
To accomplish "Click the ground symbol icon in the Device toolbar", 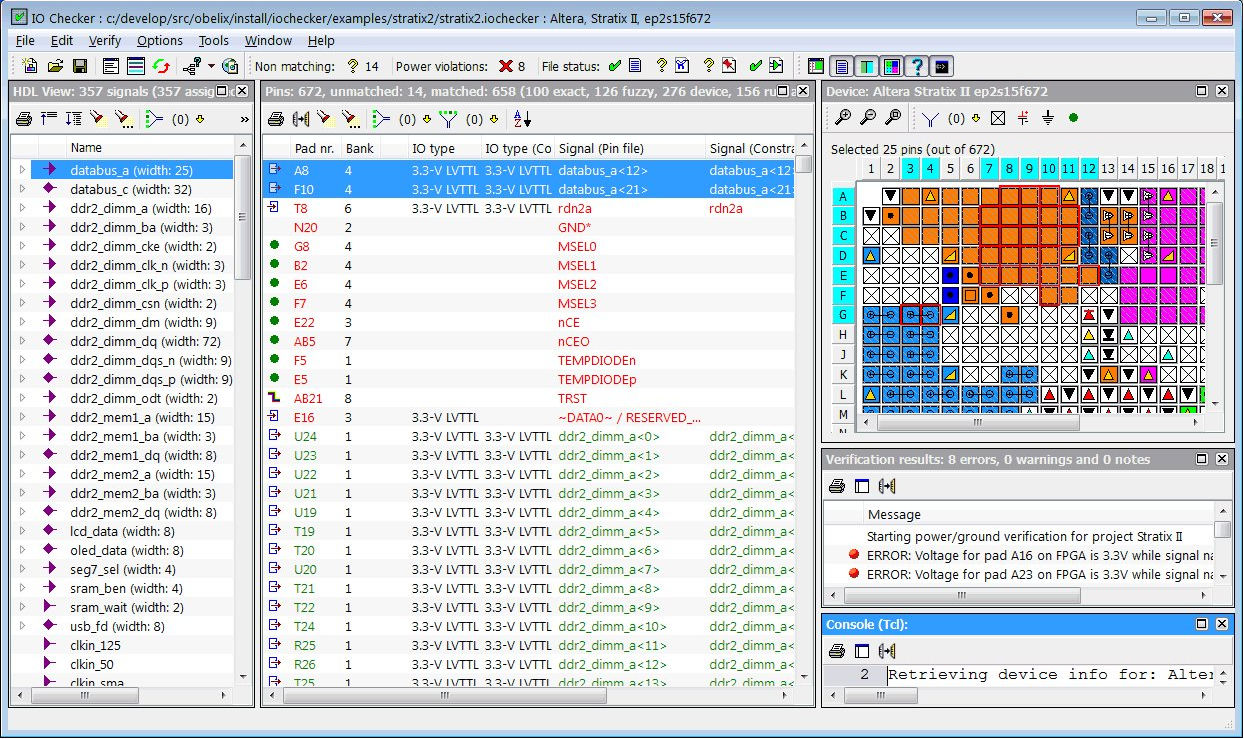I will [x=1048, y=118].
